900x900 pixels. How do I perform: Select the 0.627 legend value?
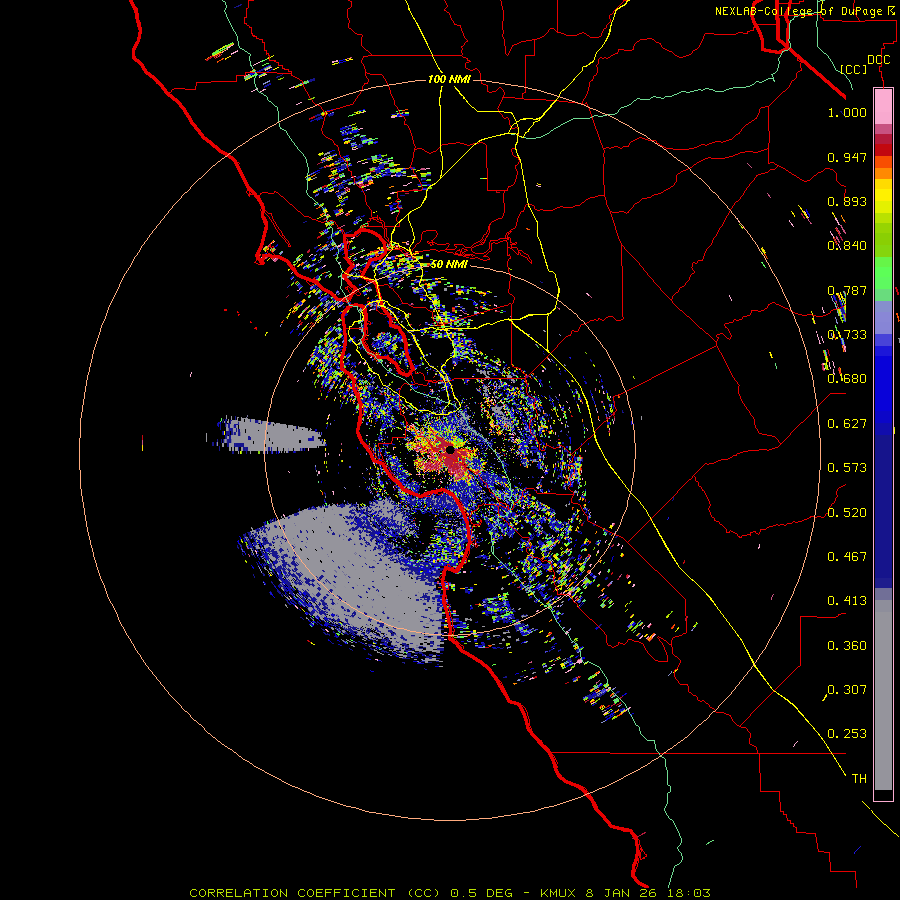click(847, 424)
